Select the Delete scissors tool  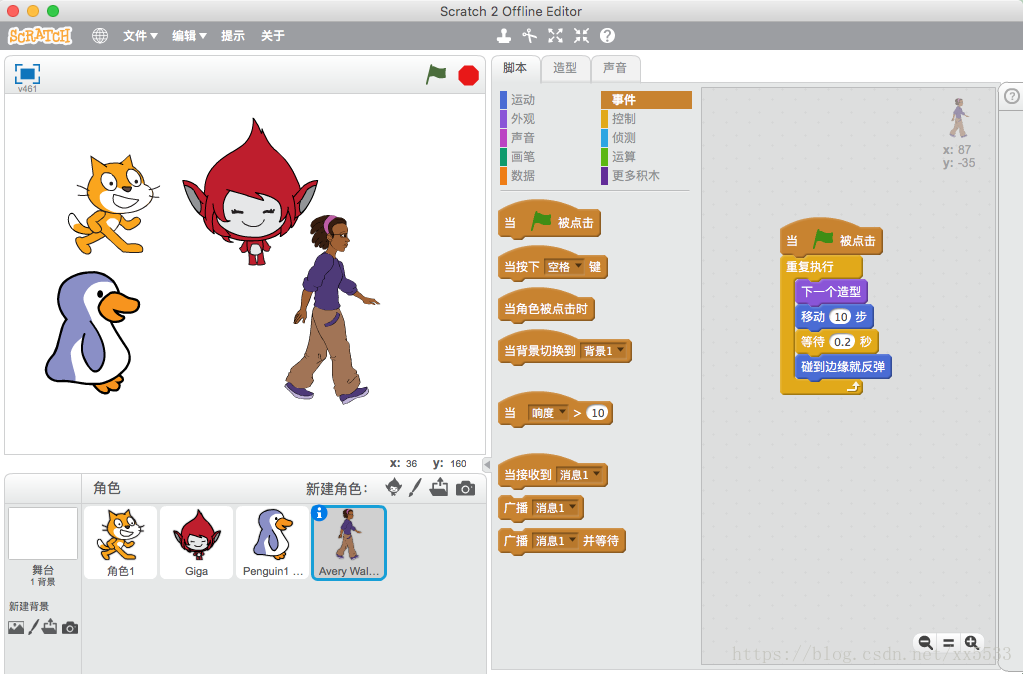coord(529,36)
